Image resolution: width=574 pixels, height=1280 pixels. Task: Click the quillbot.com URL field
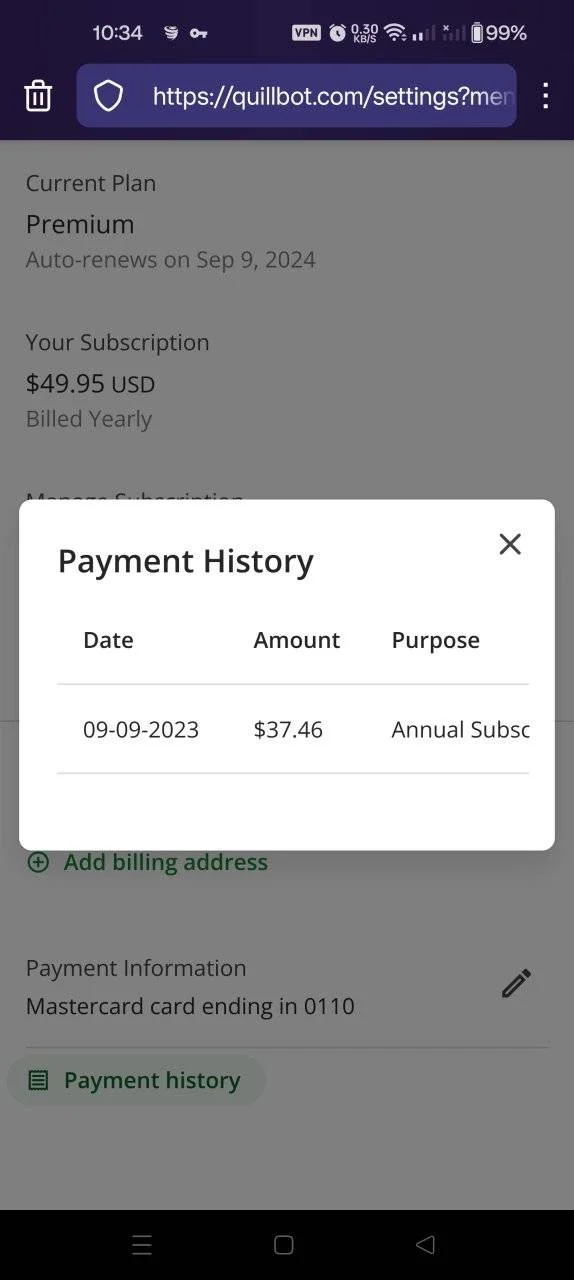(297, 96)
